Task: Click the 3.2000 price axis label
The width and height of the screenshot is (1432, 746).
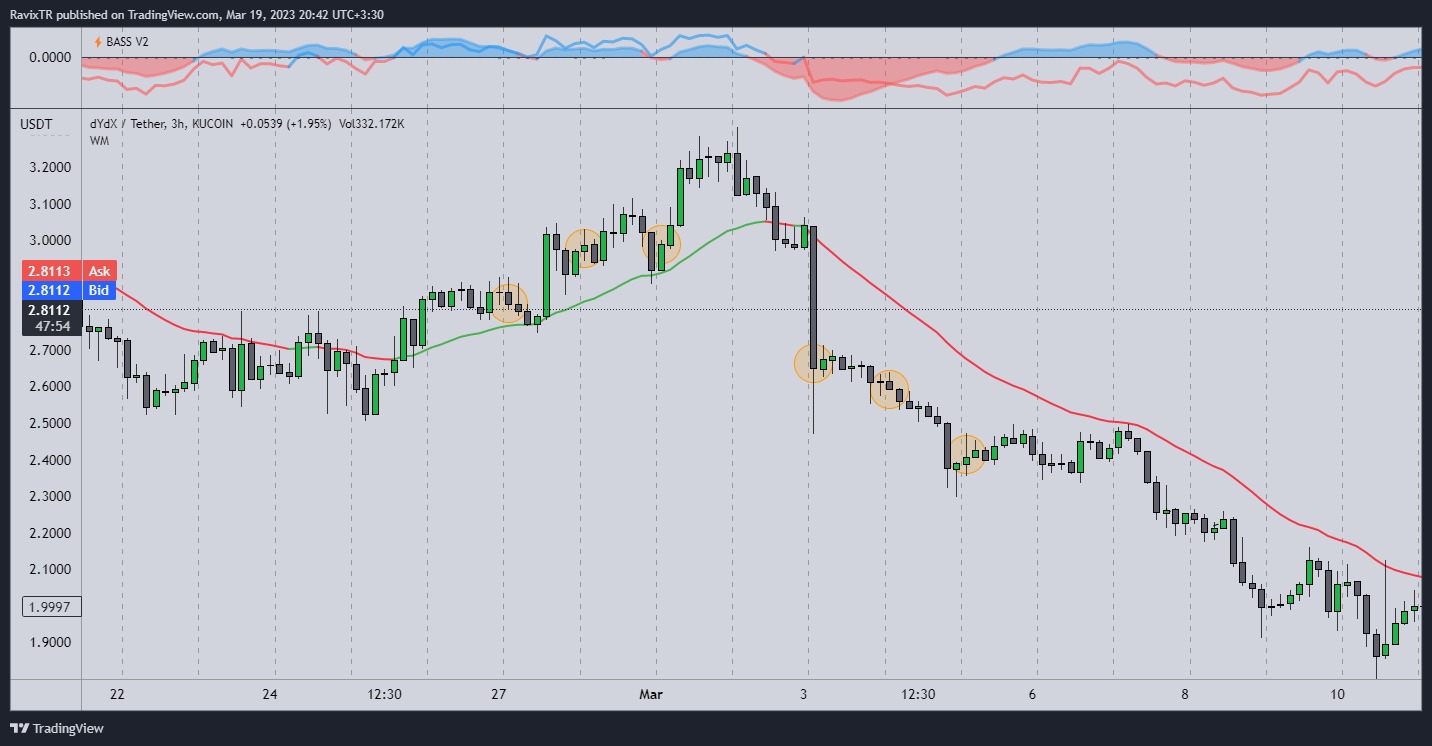Action: (49, 168)
